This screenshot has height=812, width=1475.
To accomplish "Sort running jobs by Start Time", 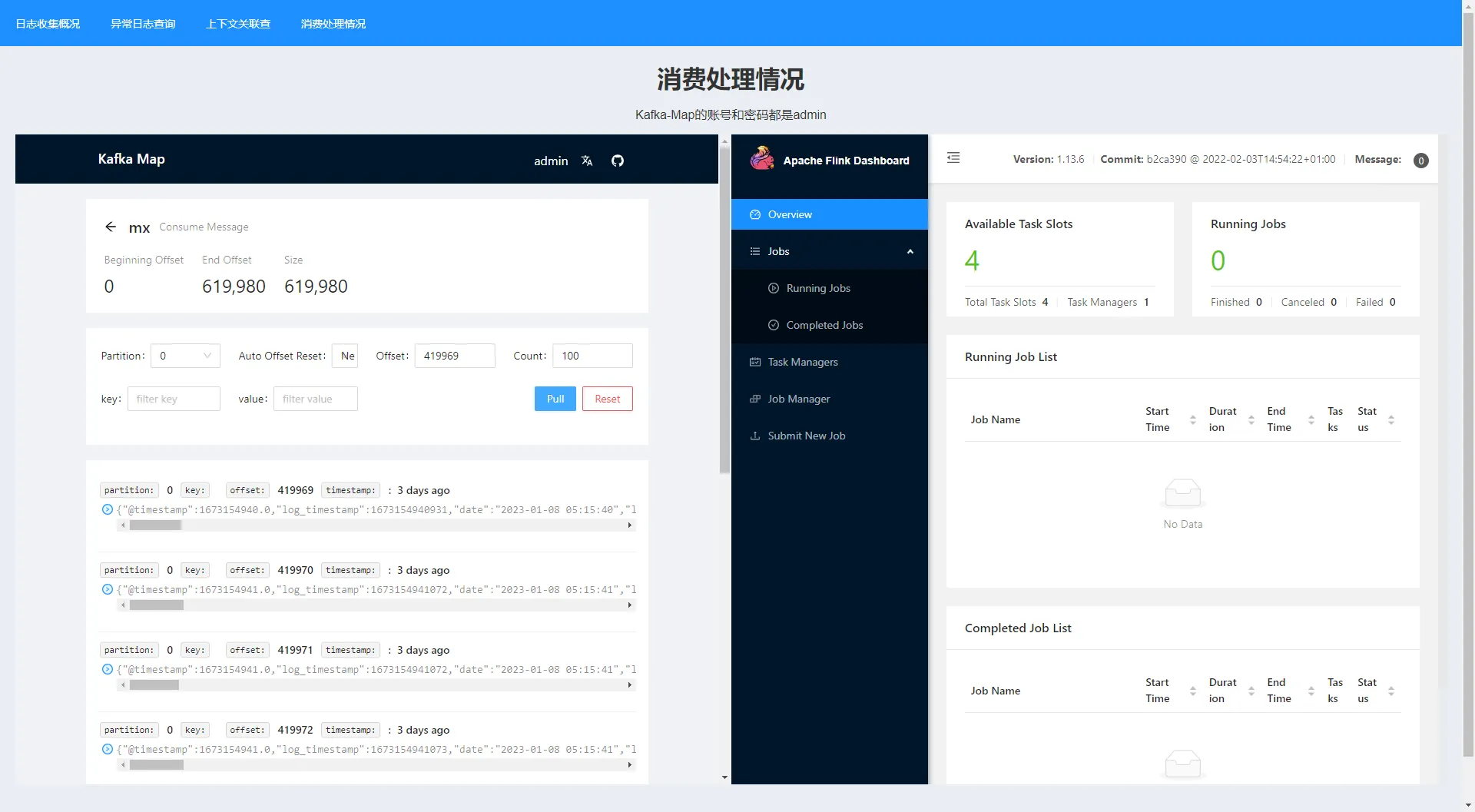I will pyautogui.click(x=1192, y=419).
